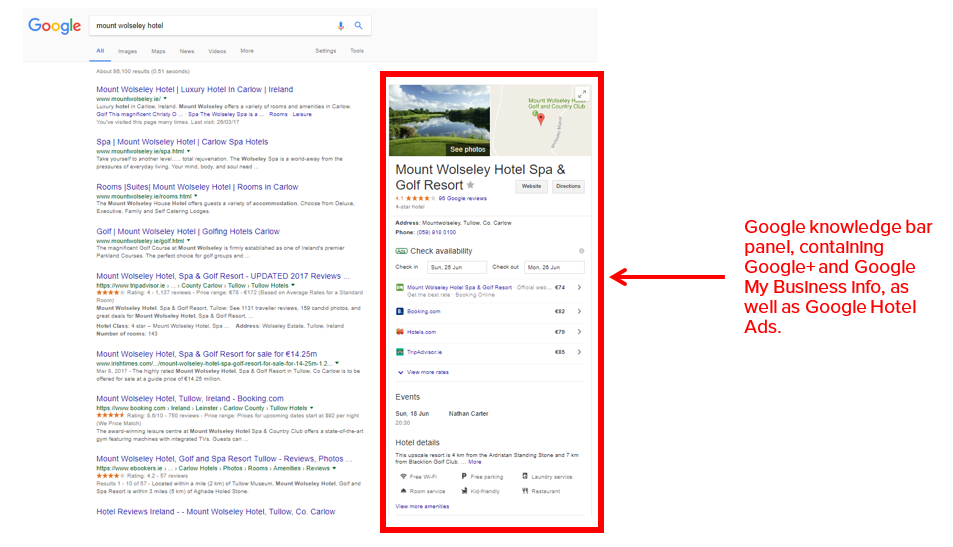953x547 pixels.
Task: Open Booking.com Tullow, Ireland result
Action: click(x=190, y=399)
